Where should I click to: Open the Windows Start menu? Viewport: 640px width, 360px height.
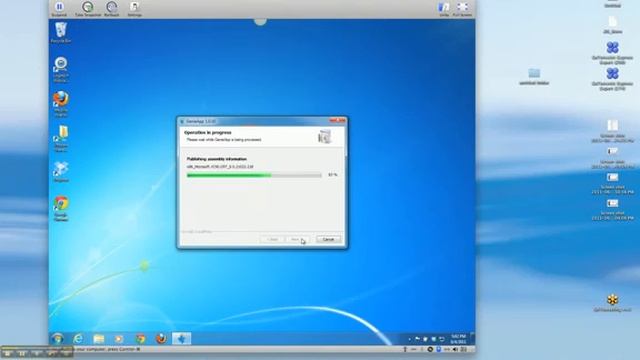(x=58, y=338)
